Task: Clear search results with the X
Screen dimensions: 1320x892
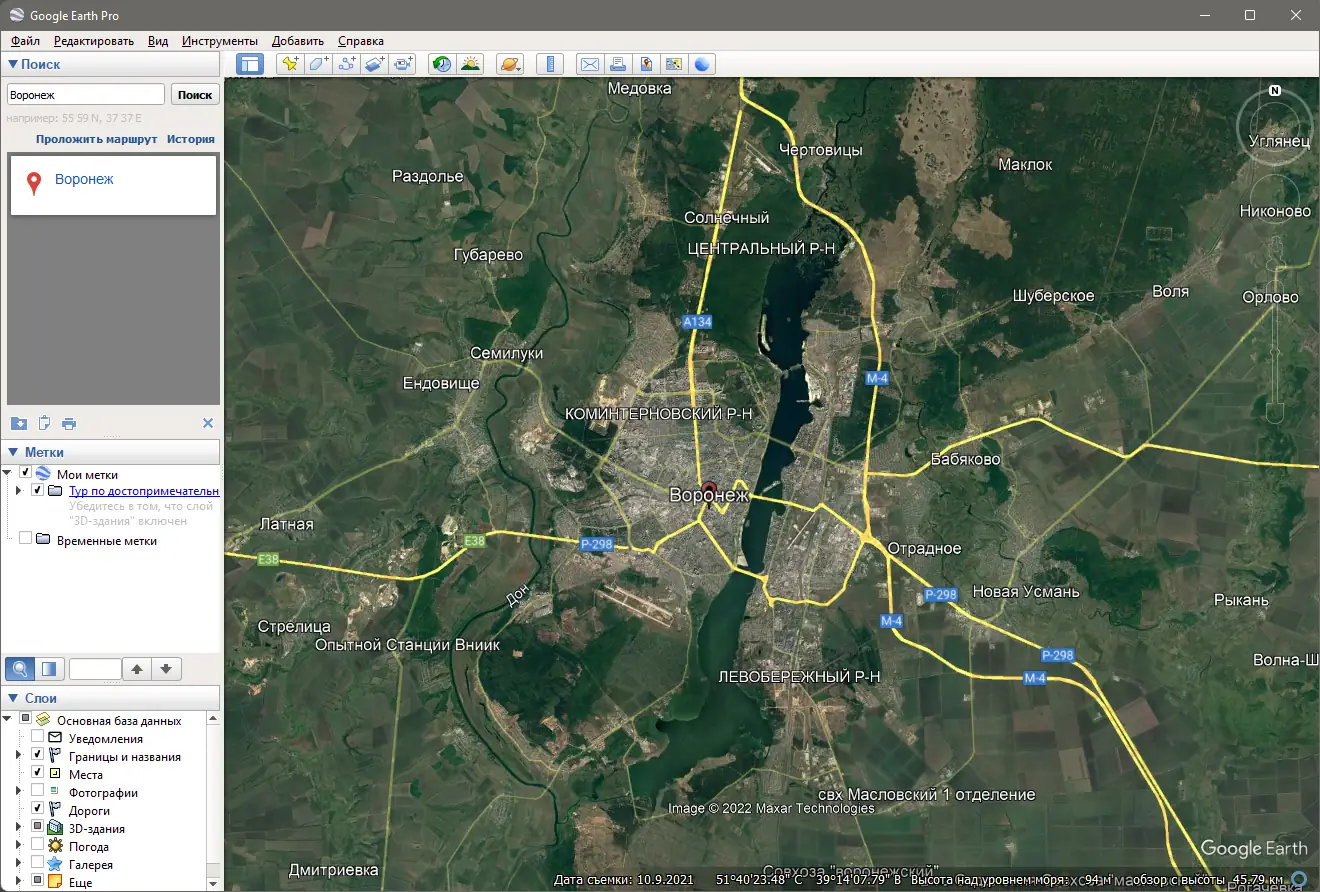Action: click(x=208, y=423)
